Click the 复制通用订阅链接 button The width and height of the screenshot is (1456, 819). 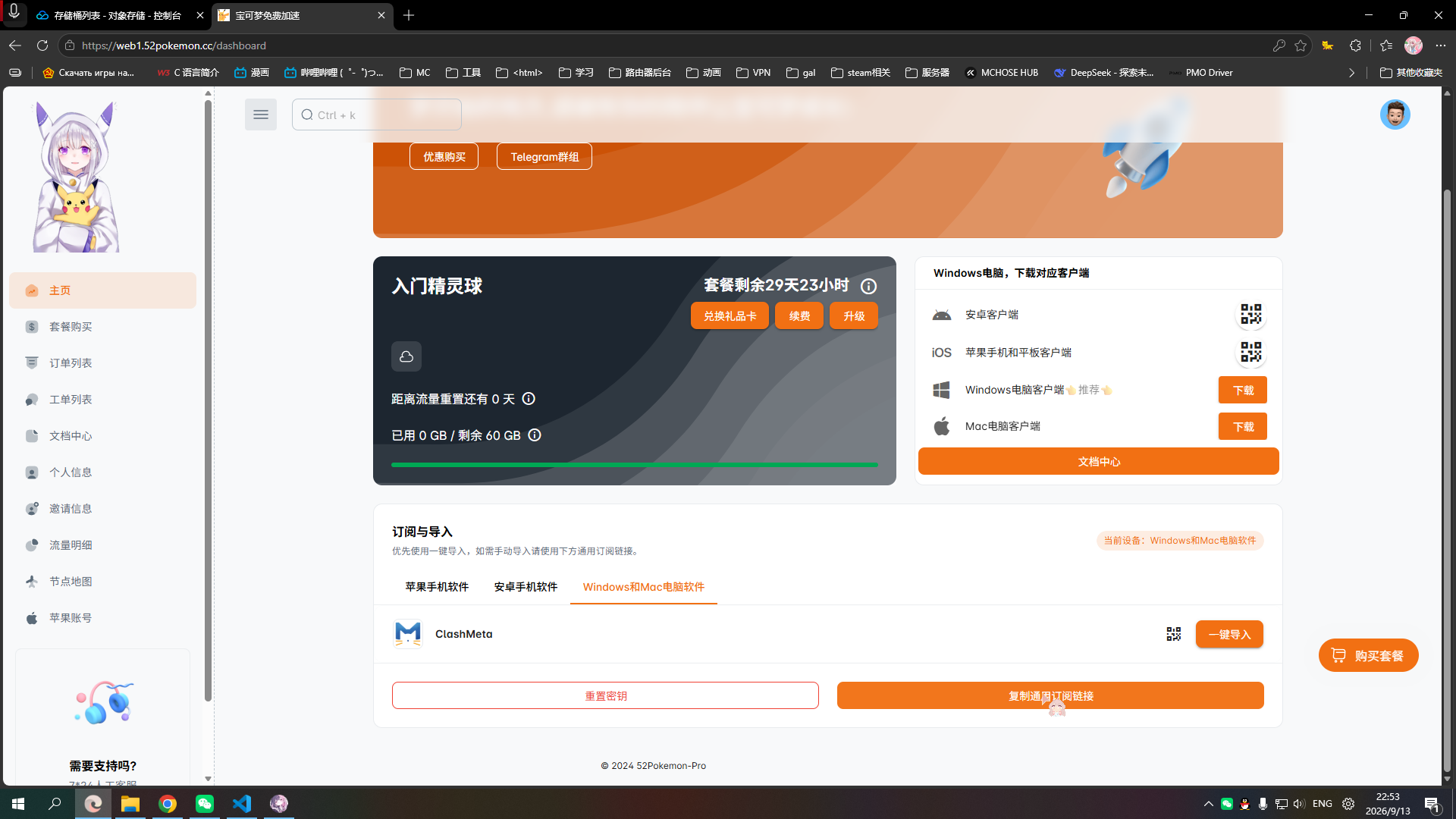click(1050, 695)
